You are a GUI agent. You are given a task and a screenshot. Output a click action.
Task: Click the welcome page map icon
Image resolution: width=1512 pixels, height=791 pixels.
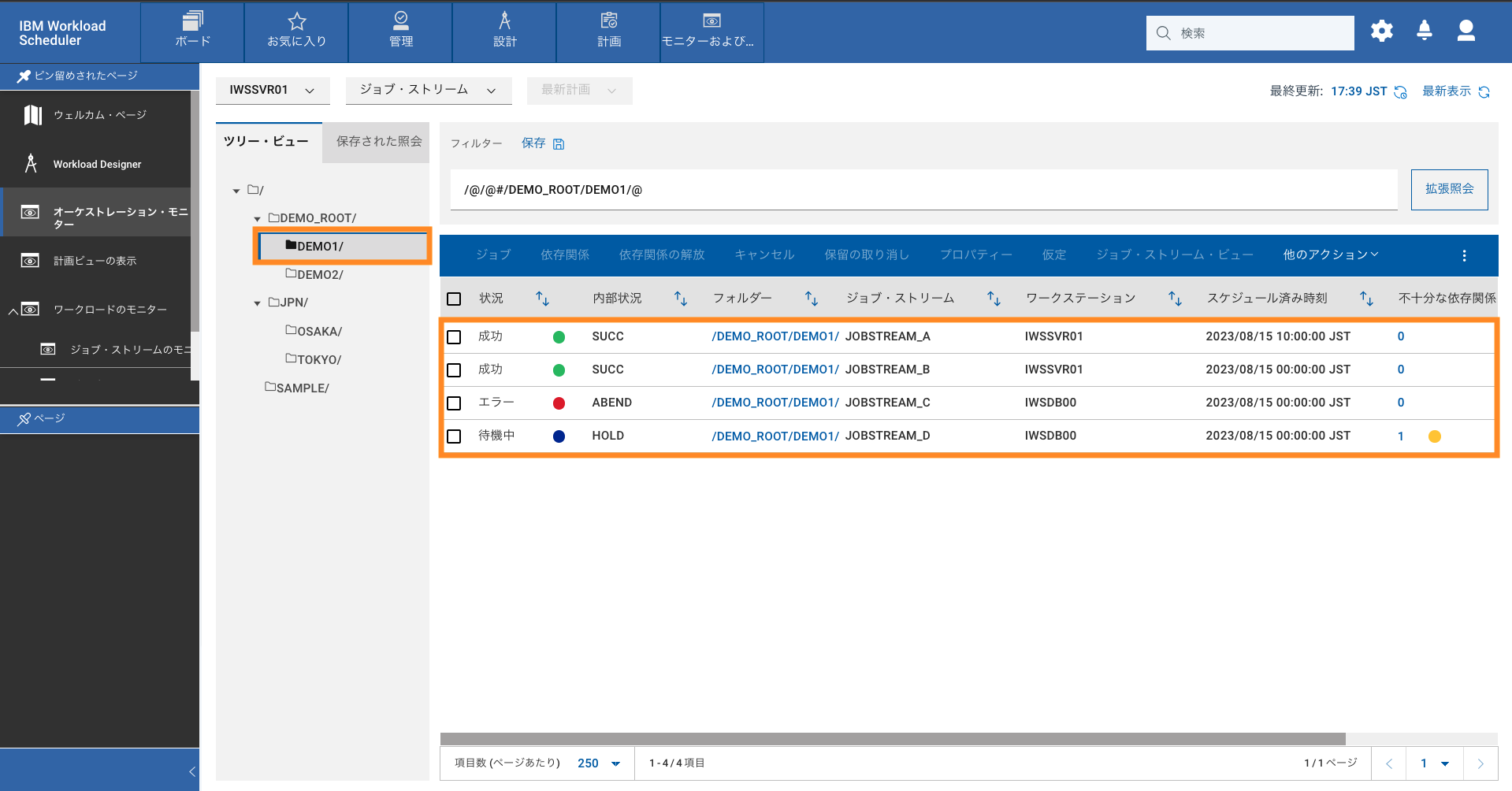click(x=32, y=115)
